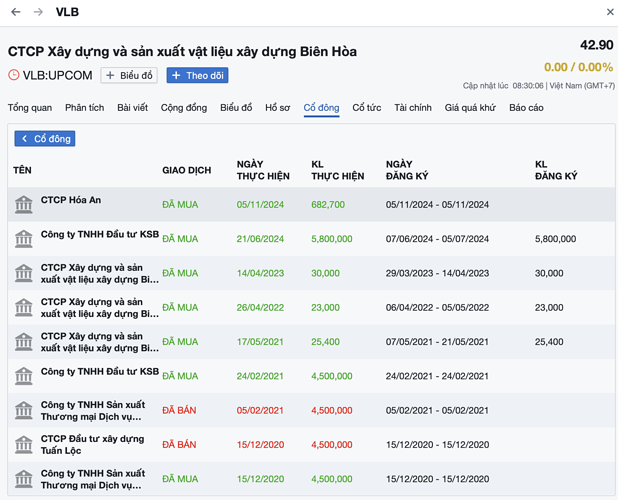Click the back arrow navigation icon
The image size is (618, 500).
coord(16,12)
